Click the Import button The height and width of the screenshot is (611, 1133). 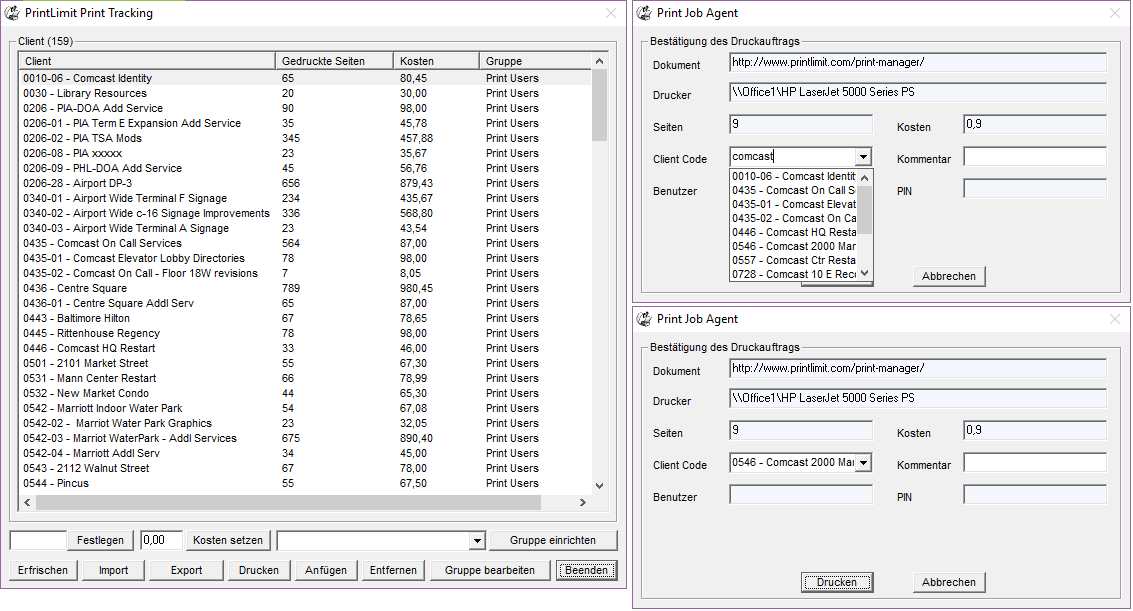point(113,571)
